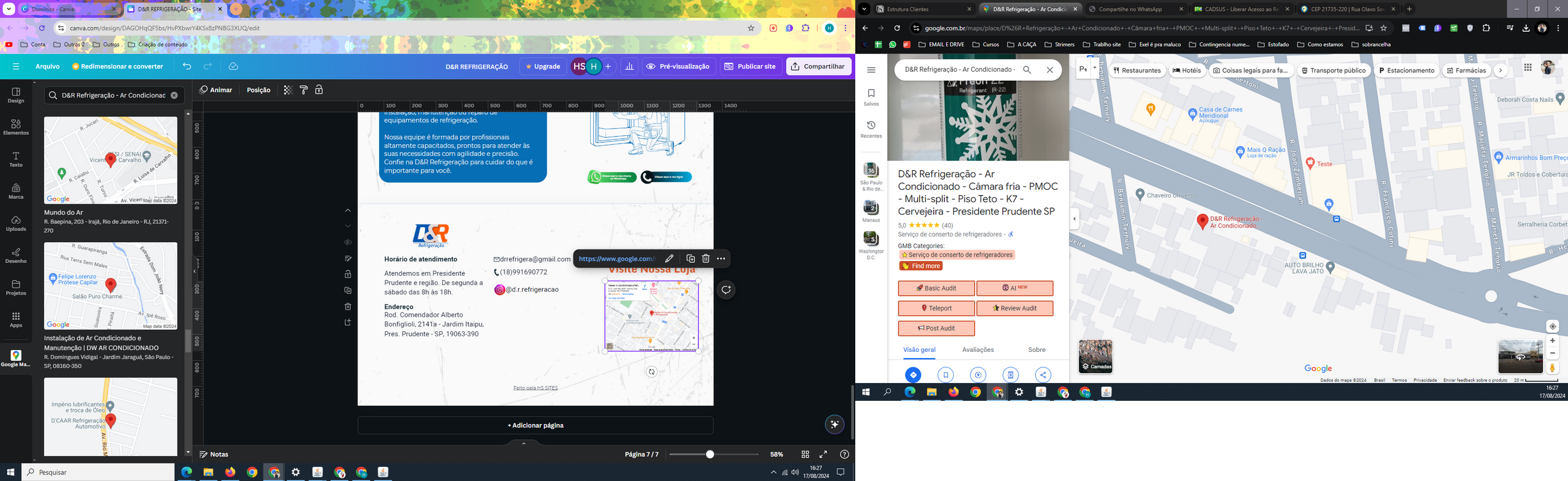This screenshot has height=481, width=1568.
Task: Collapse the Google Maps side panel
Action: pos(1074,219)
